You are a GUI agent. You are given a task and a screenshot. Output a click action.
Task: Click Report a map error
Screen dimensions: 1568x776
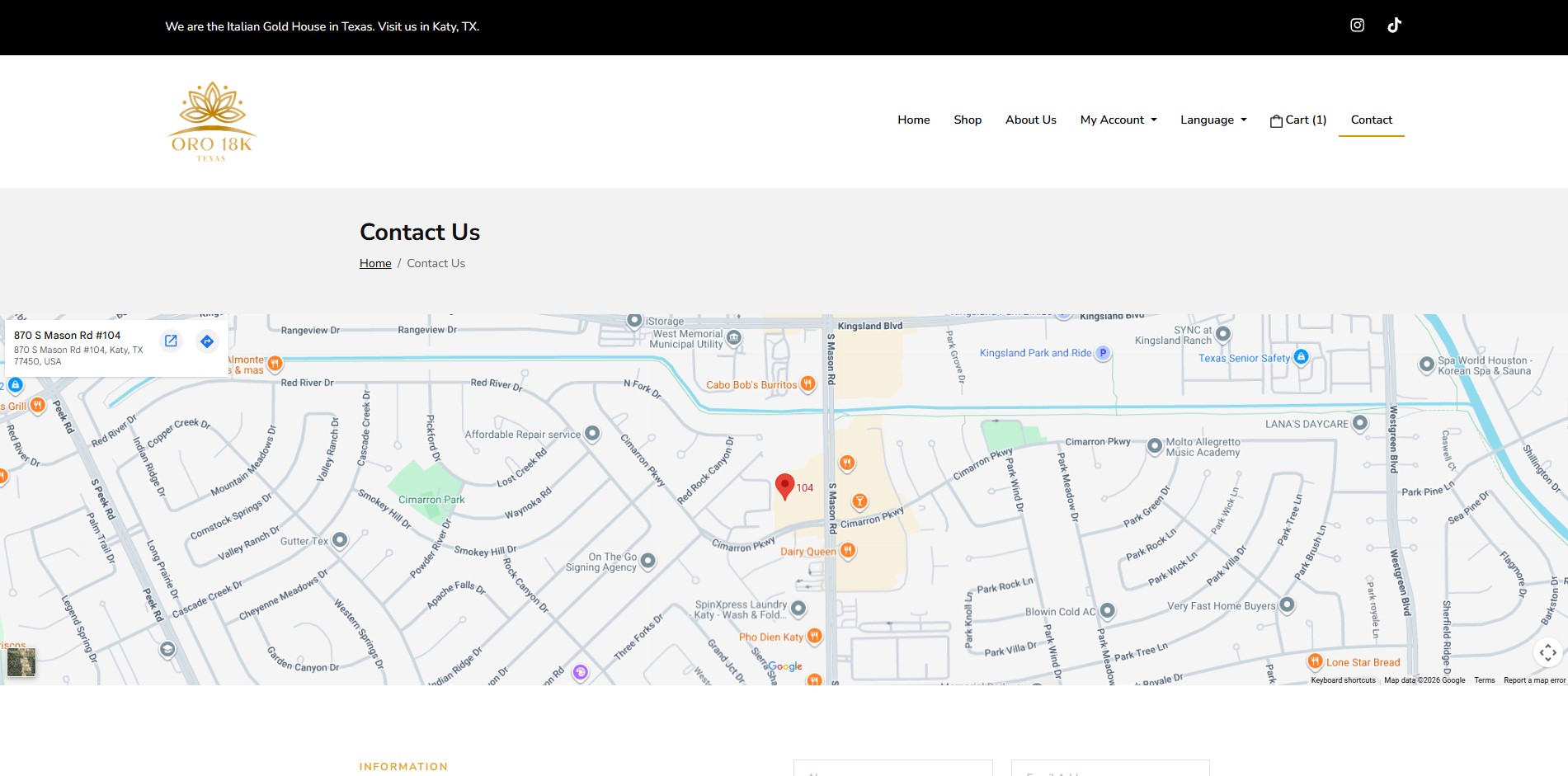click(1534, 680)
